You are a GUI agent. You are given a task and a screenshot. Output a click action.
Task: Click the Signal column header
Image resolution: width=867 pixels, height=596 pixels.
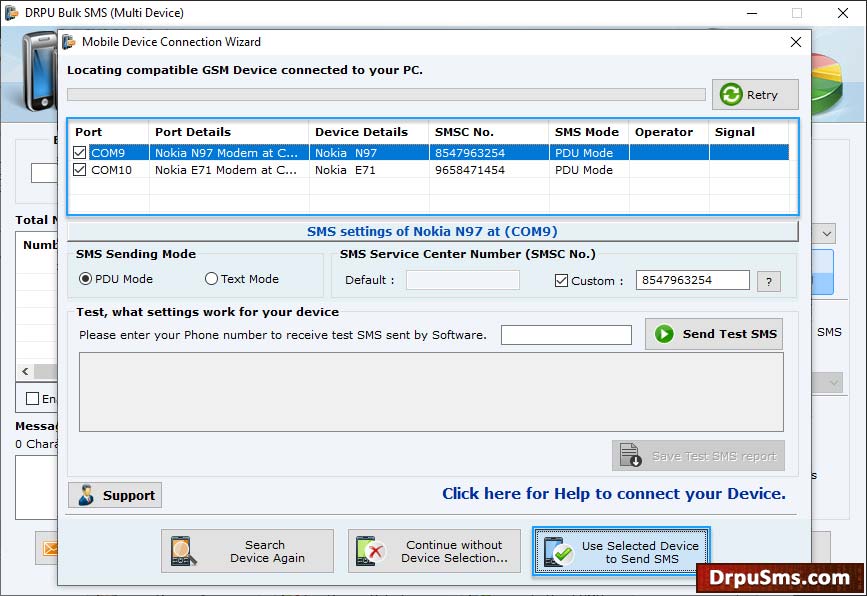coord(749,132)
